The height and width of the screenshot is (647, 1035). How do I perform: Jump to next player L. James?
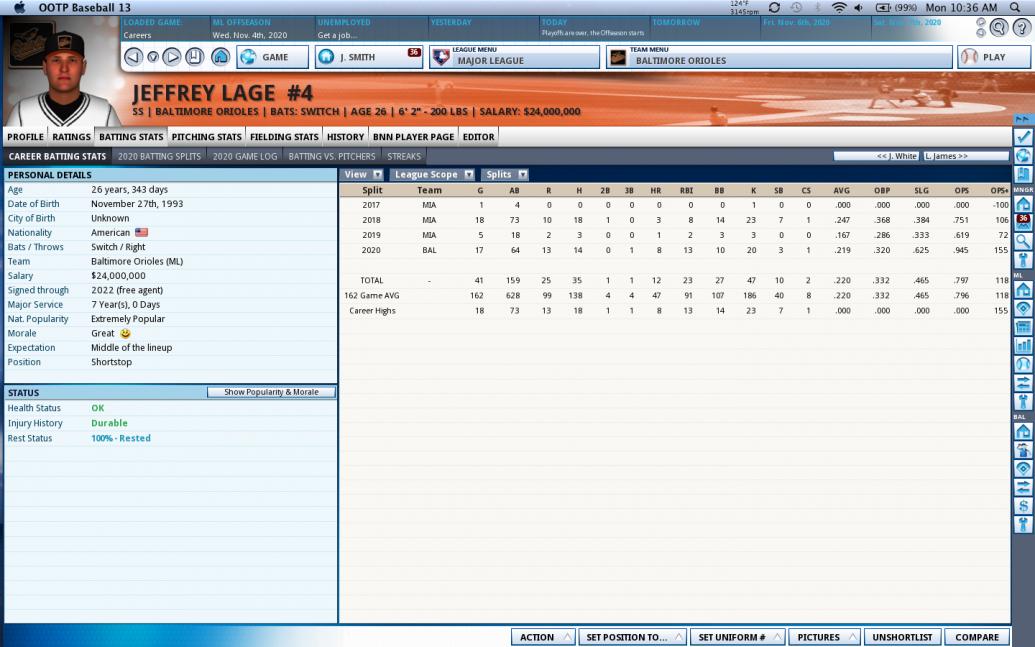[966, 156]
